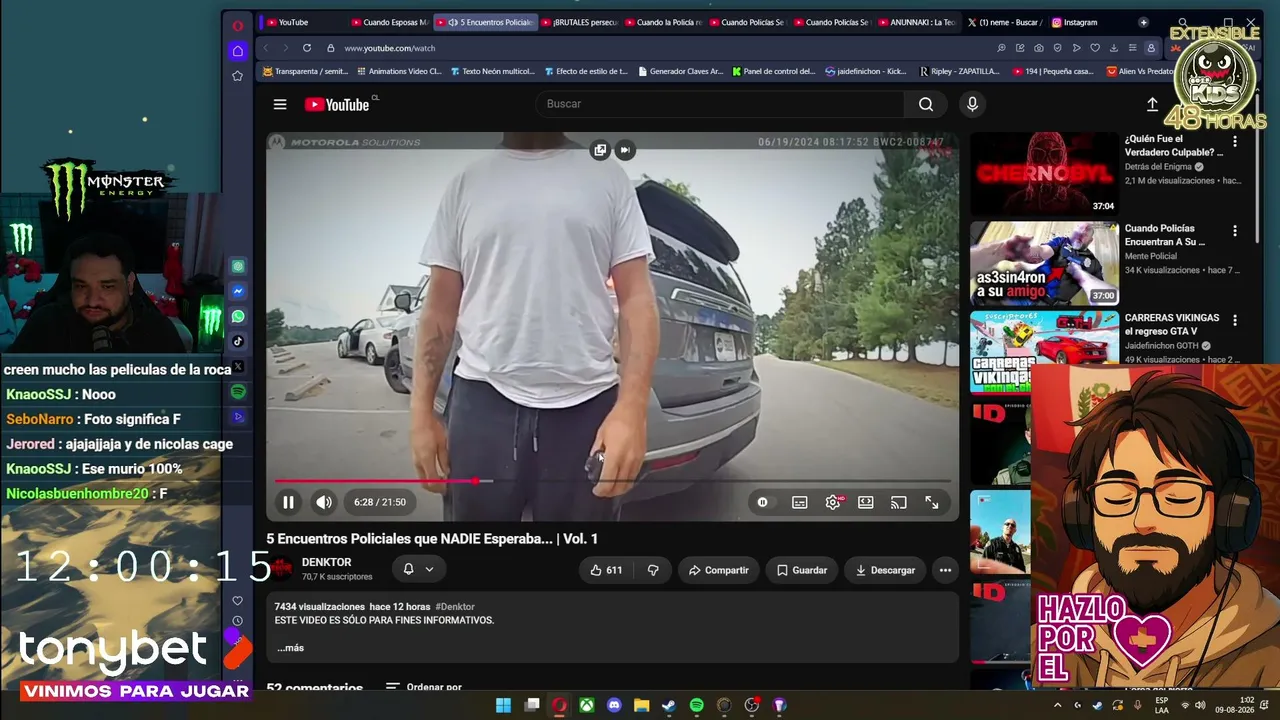Toggle autoplay switch in the player

click(762, 502)
